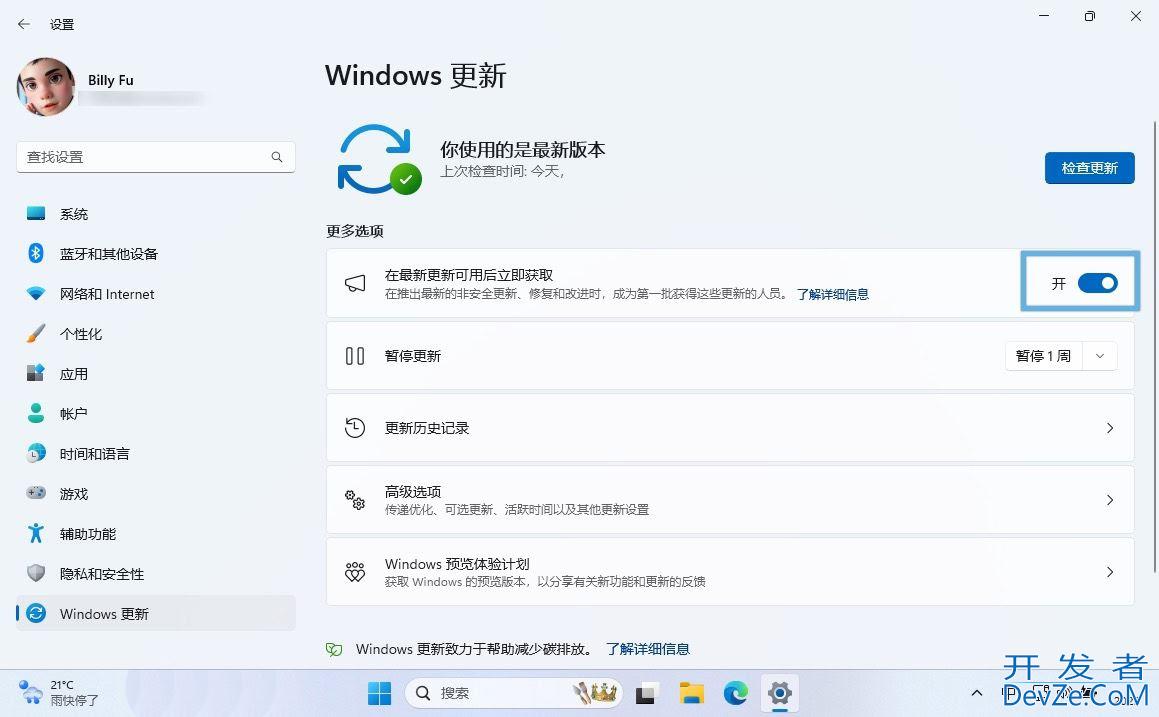The image size is (1159, 717).
Task: Click the 检查更新 button
Action: pos(1089,168)
